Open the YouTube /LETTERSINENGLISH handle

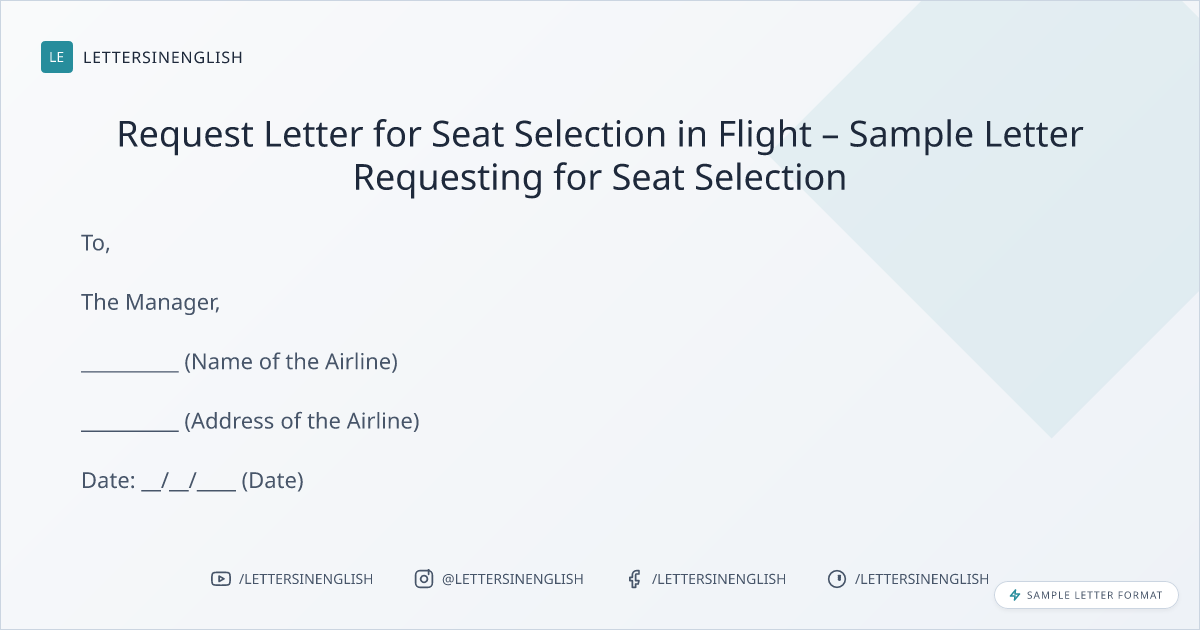(x=306, y=579)
